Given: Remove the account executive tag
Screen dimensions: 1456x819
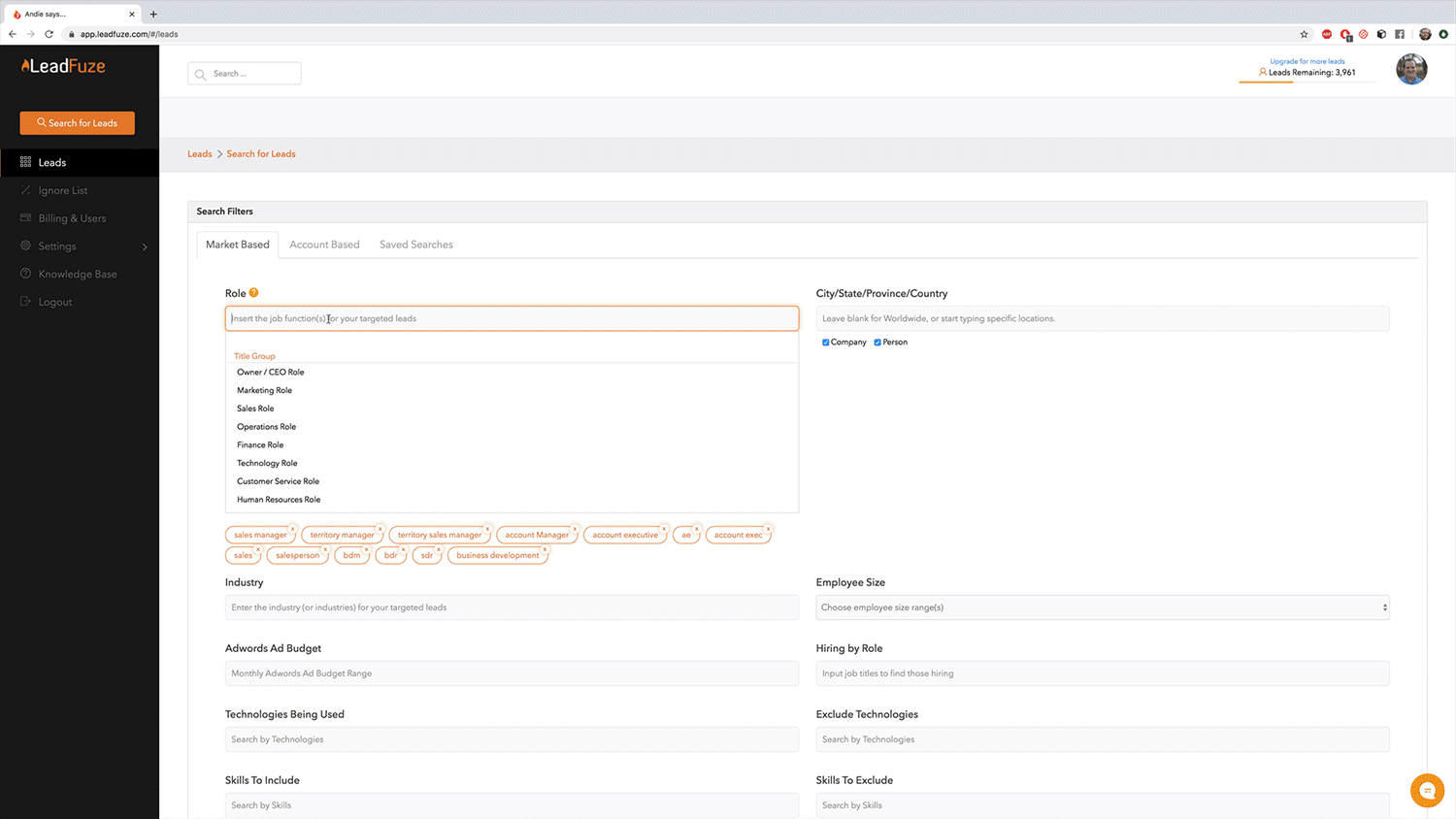Looking at the screenshot, I should coord(664,529).
